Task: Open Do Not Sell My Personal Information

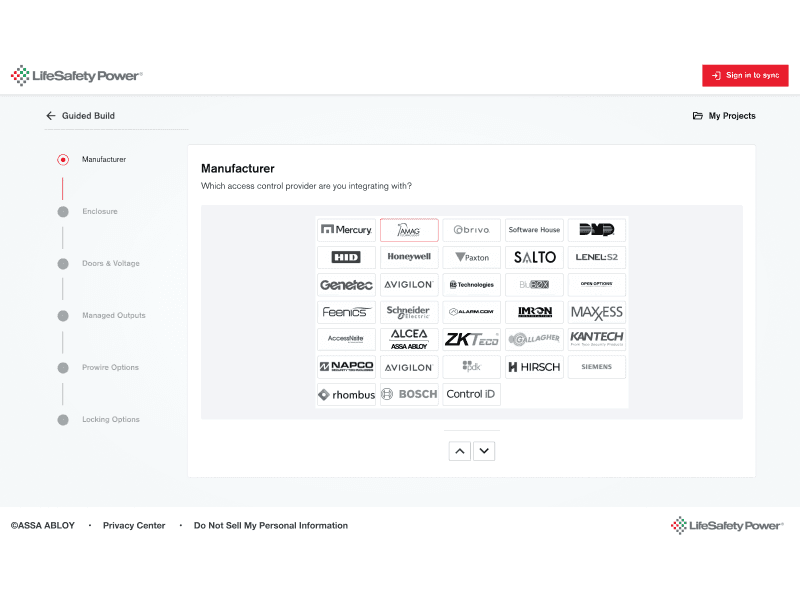Action: pos(271,526)
